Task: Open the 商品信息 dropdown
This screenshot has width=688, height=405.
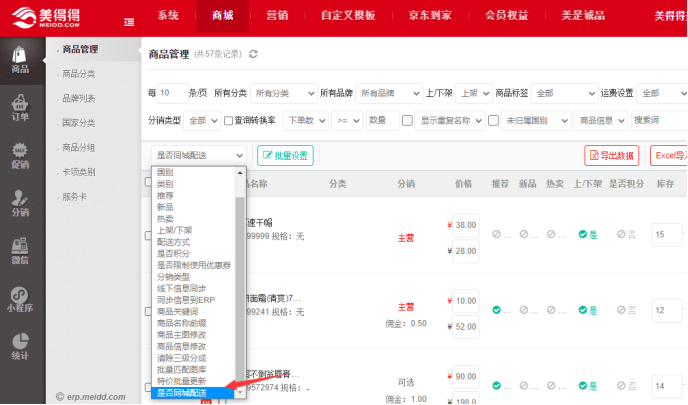Action: tap(601, 121)
